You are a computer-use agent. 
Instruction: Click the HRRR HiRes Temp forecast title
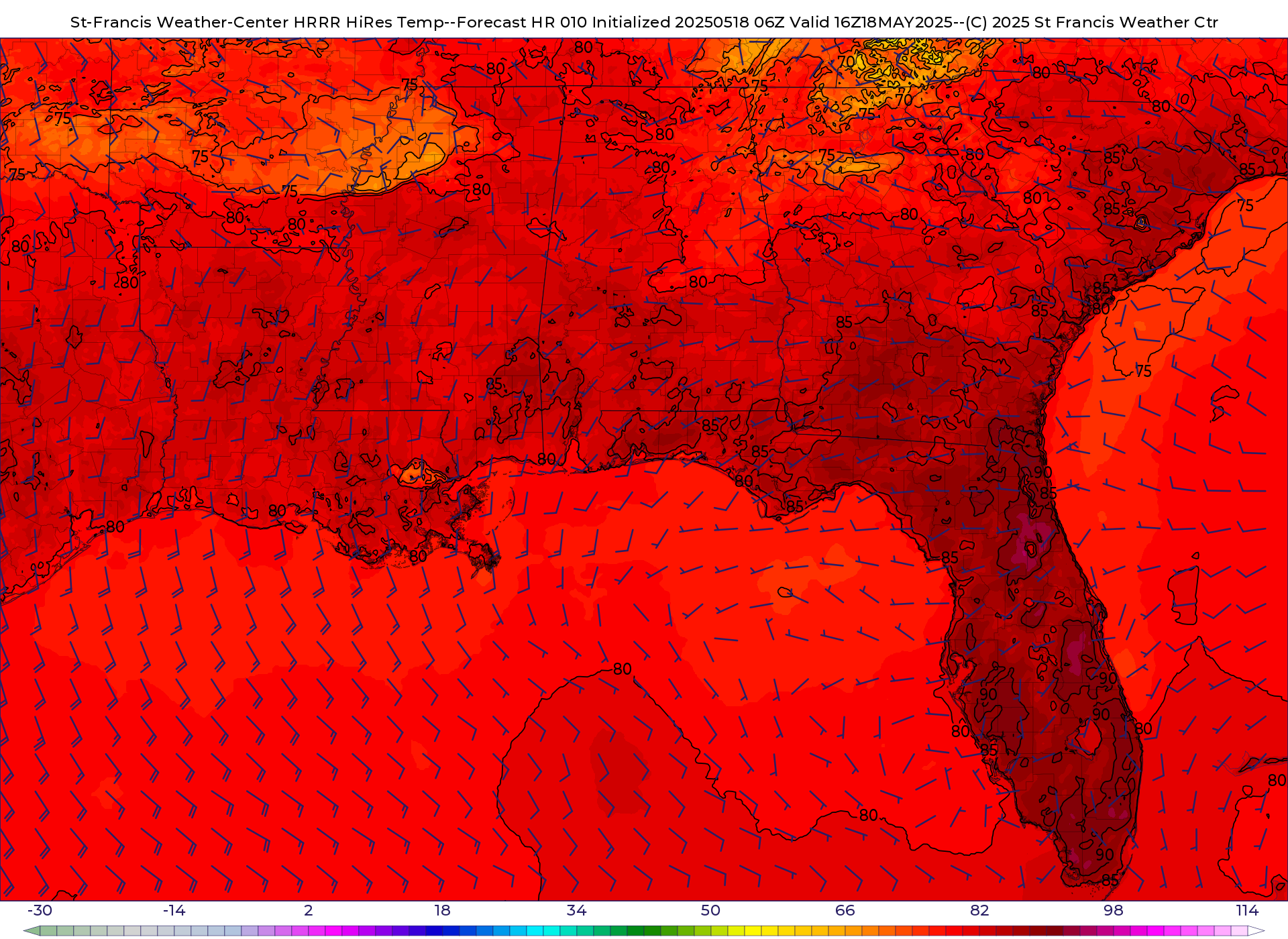pyautogui.click(x=644, y=22)
